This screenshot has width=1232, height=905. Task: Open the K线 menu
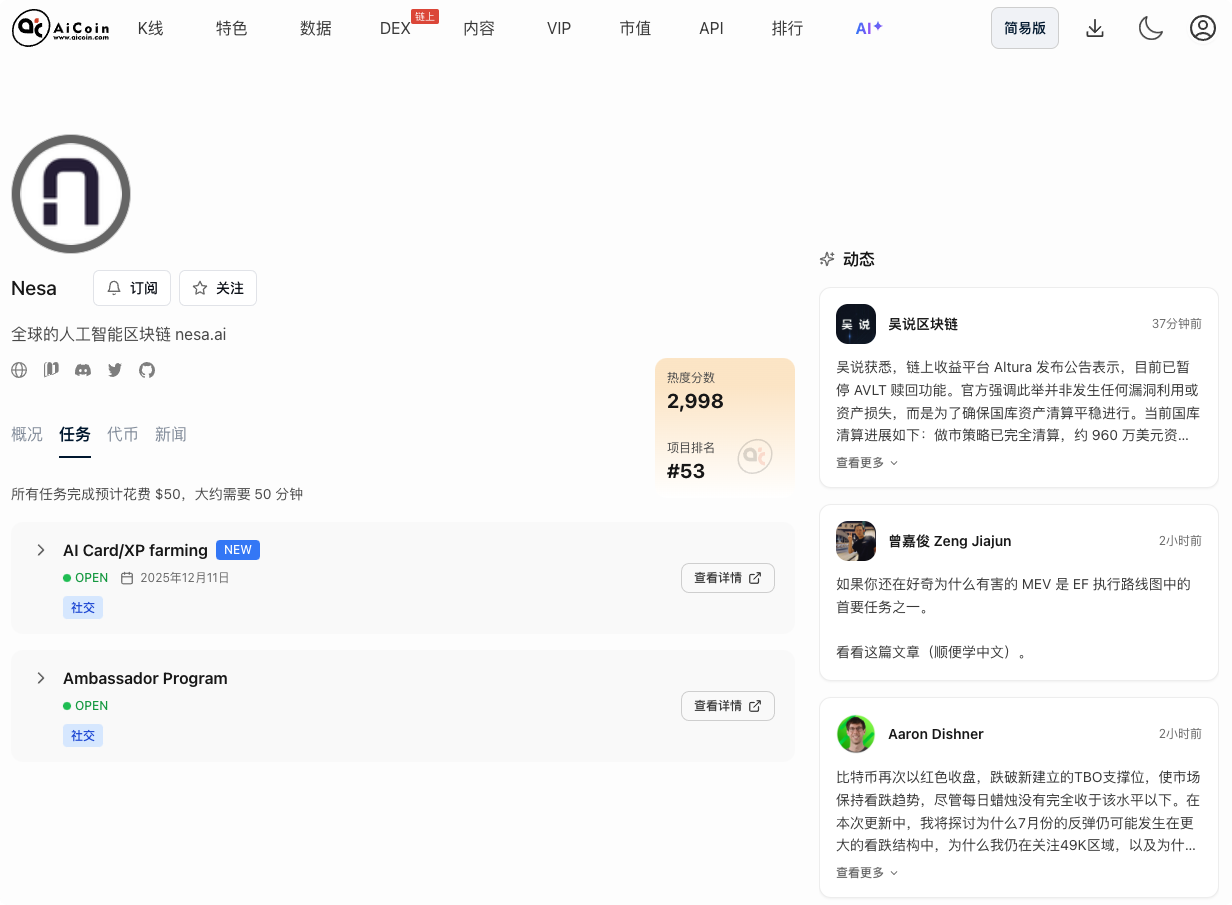[x=151, y=28]
